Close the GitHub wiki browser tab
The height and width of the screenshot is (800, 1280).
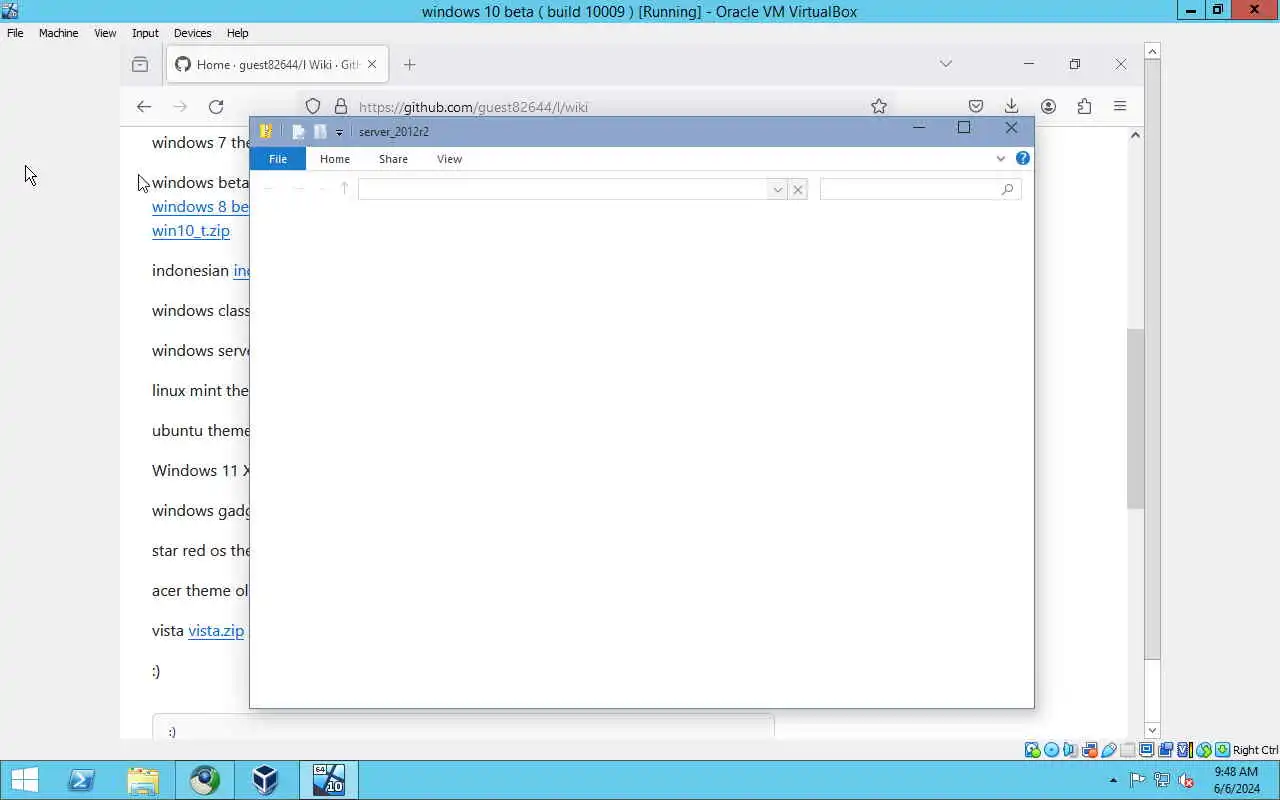pos(372,64)
